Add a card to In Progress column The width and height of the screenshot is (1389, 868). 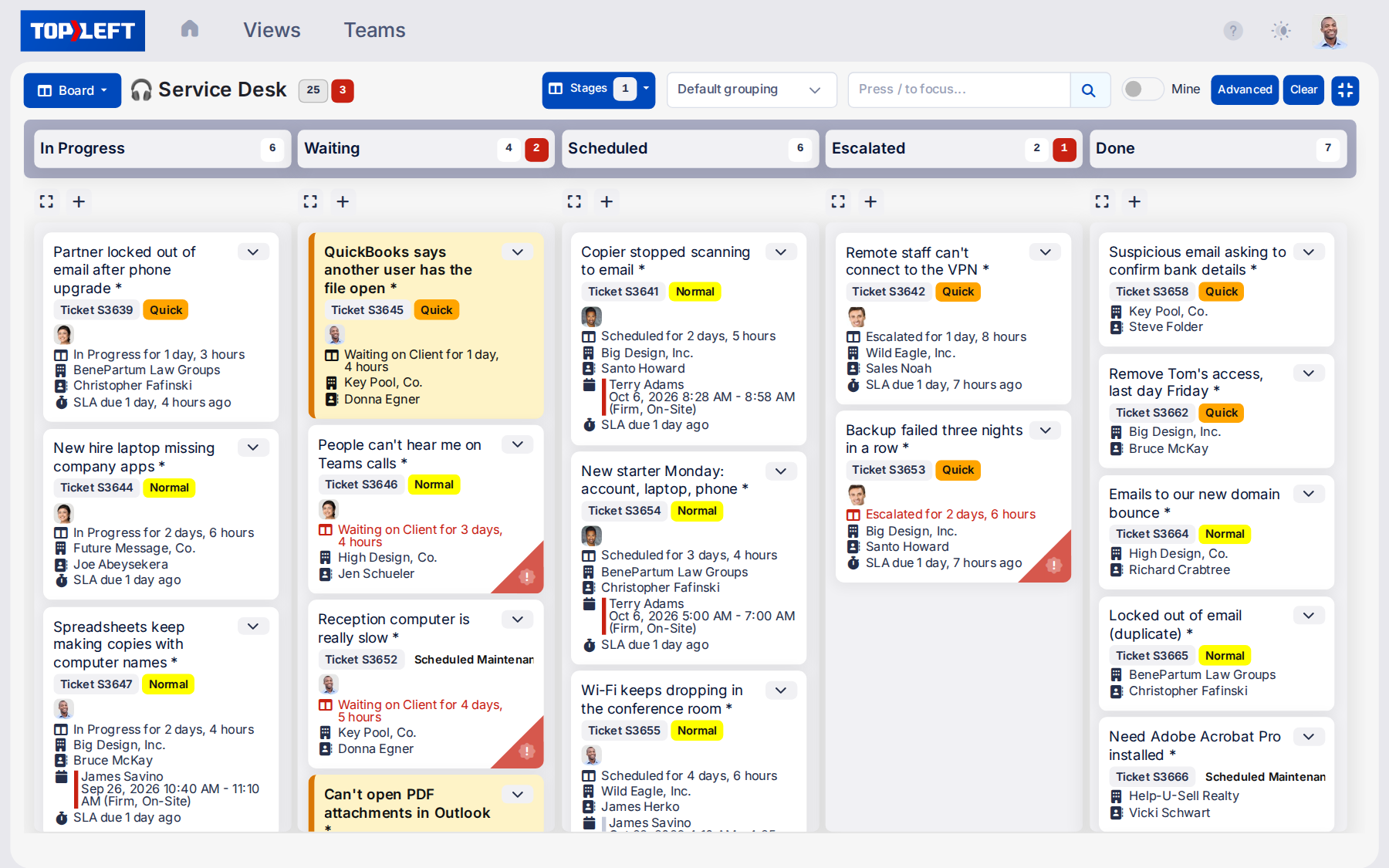79,201
